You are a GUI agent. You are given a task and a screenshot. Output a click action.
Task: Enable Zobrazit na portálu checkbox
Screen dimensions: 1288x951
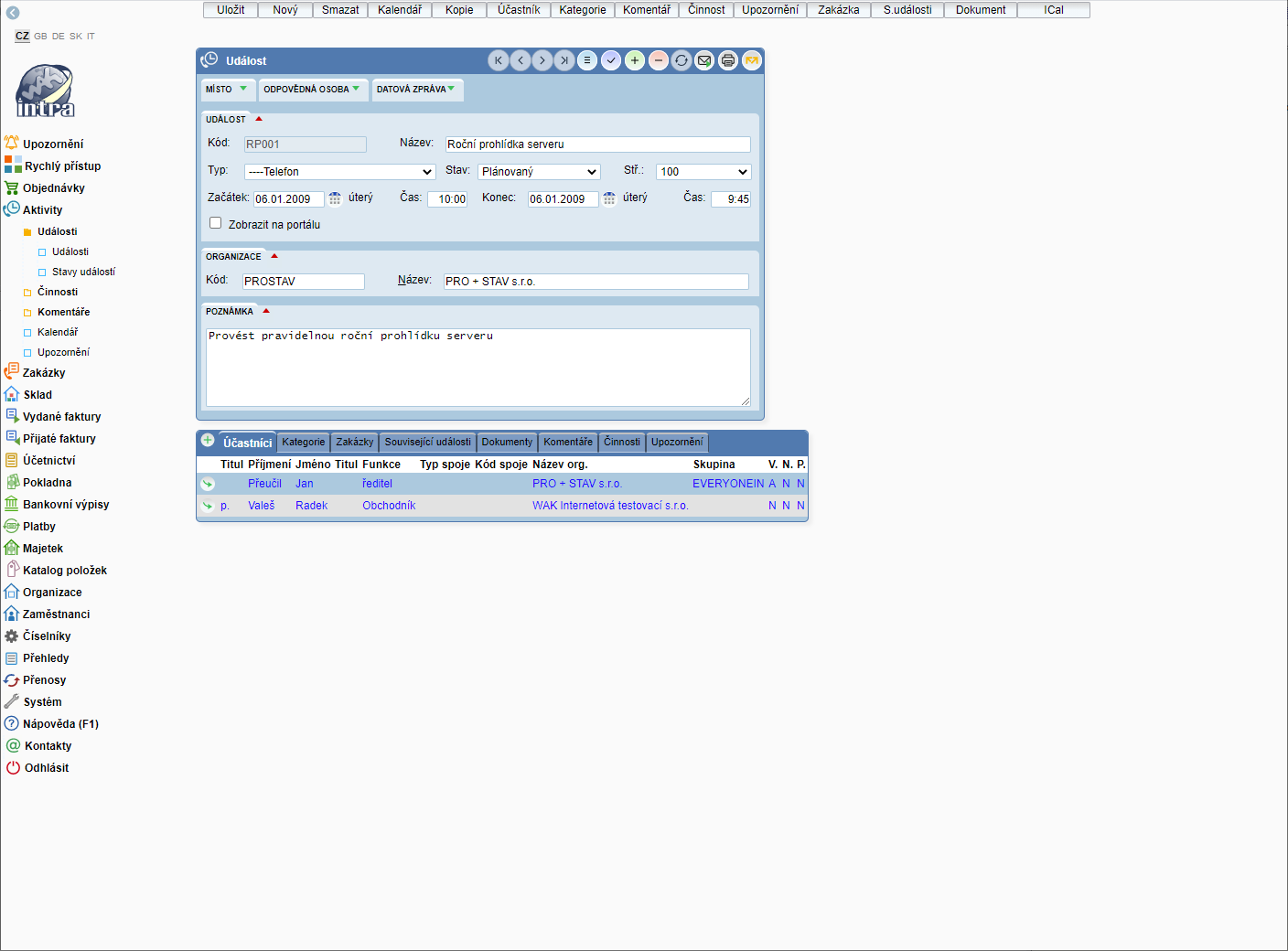click(x=216, y=223)
